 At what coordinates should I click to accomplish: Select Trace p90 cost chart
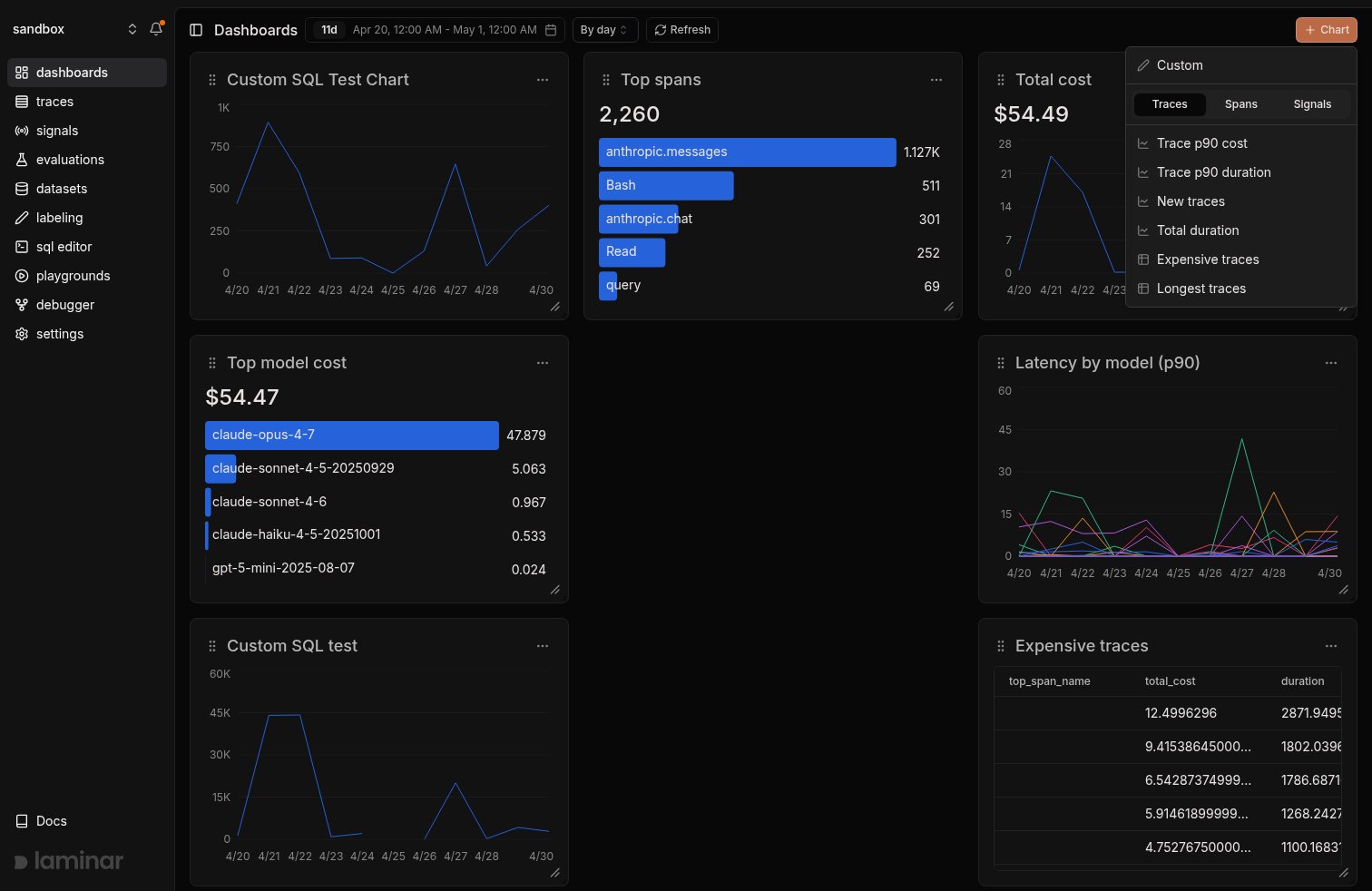[1240, 143]
